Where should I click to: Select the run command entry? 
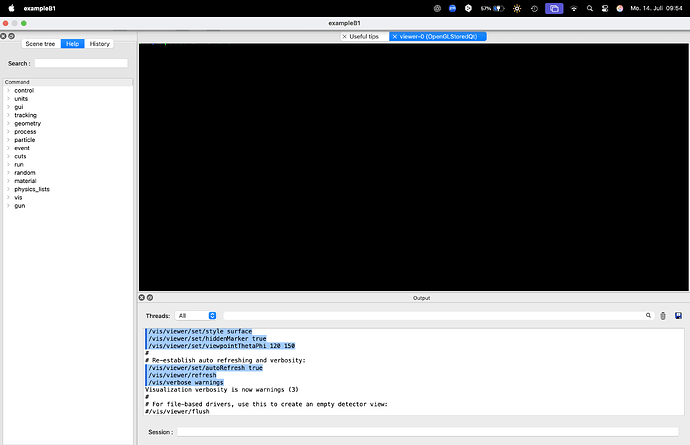pos(19,165)
